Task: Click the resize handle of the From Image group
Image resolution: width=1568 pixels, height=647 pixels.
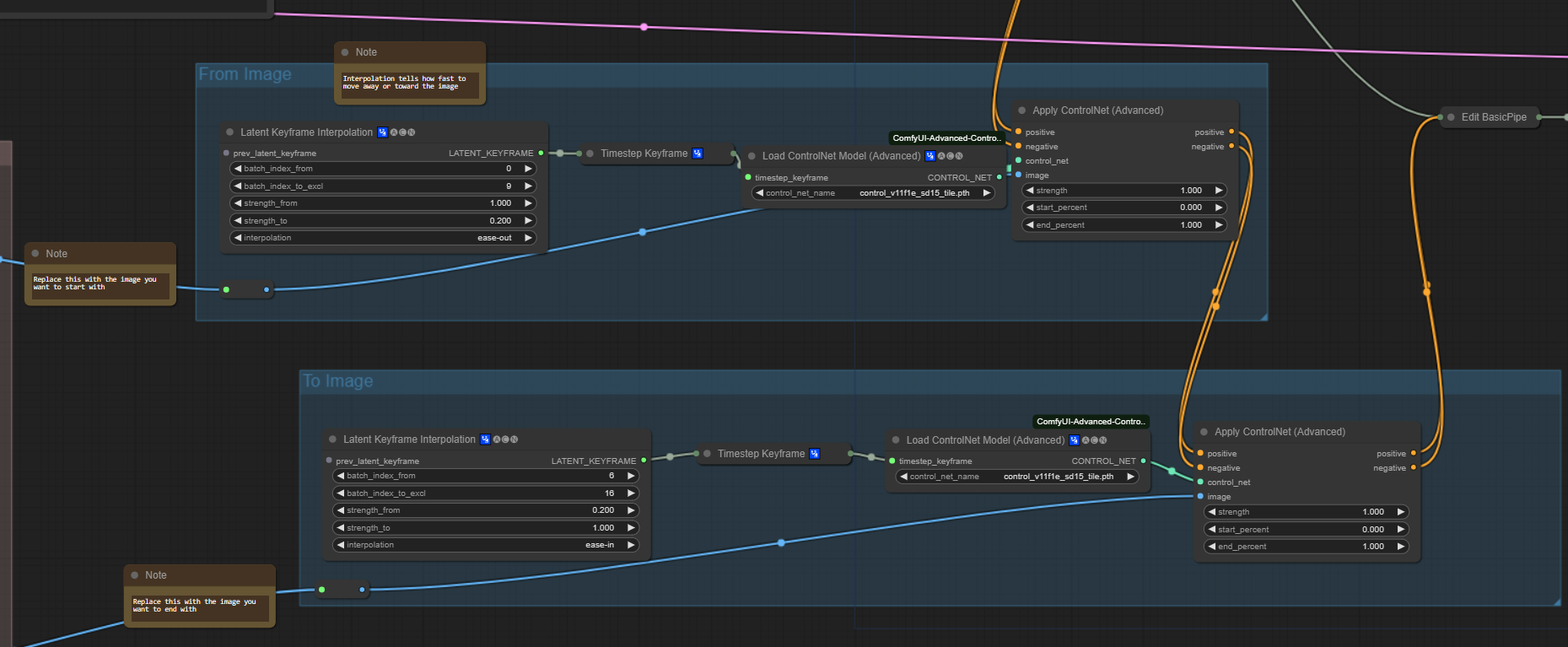Action: (x=1263, y=316)
